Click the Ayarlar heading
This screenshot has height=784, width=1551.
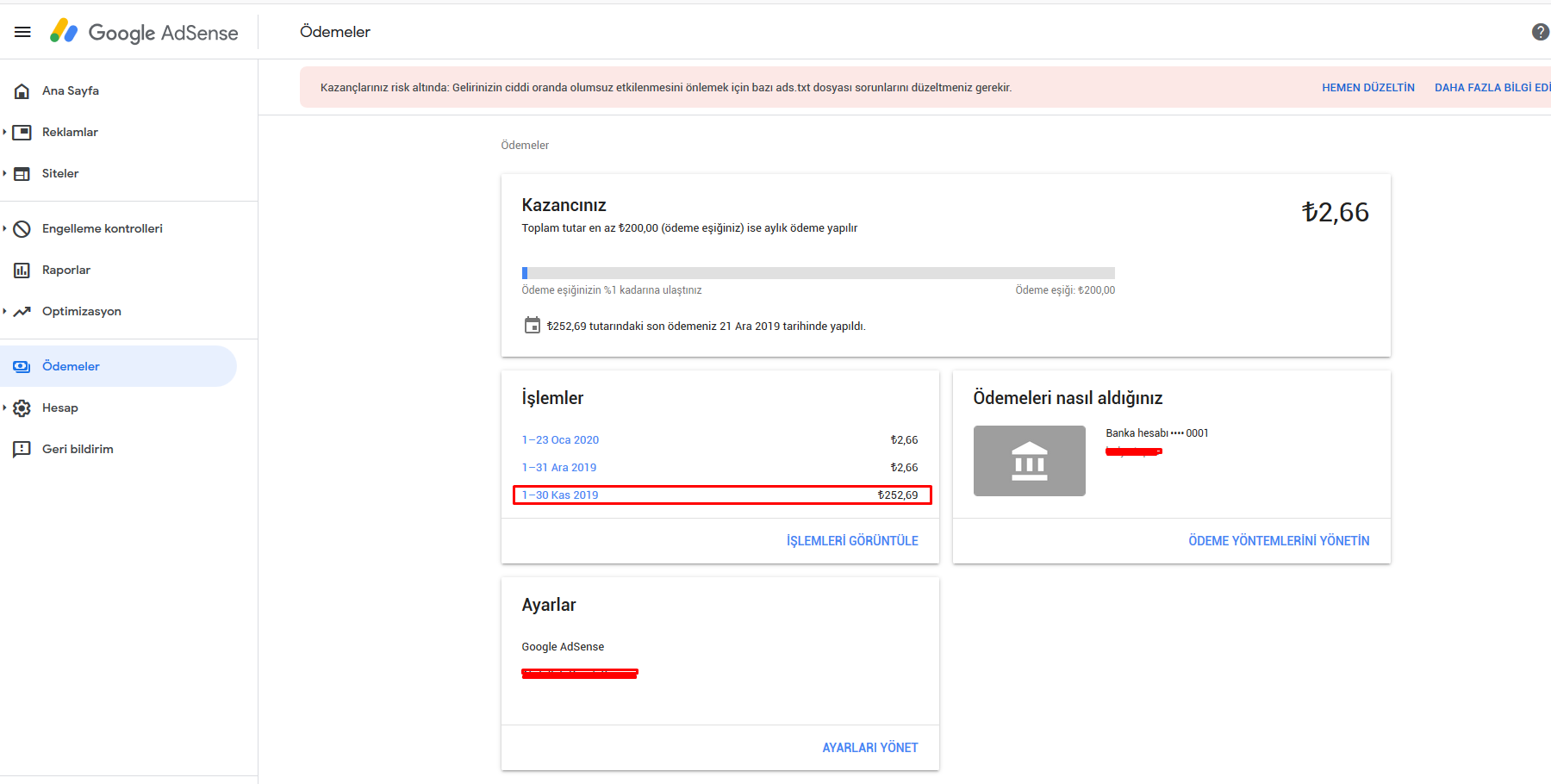click(549, 605)
